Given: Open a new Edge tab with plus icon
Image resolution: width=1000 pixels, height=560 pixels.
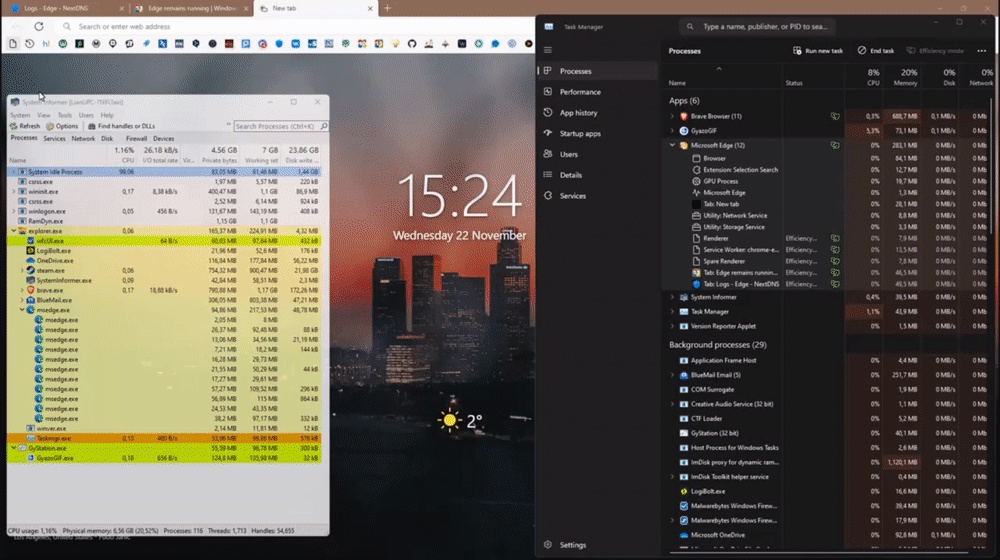Looking at the screenshot, I should [x=387, y=8].
